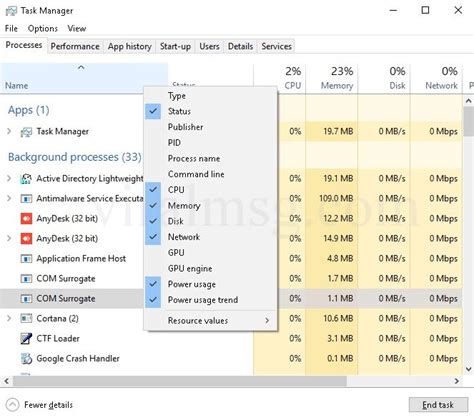Image resolution: width=474 pixels, height=420 pixels.
Task: Enable the Publisher column
Action: pos(211,127)
